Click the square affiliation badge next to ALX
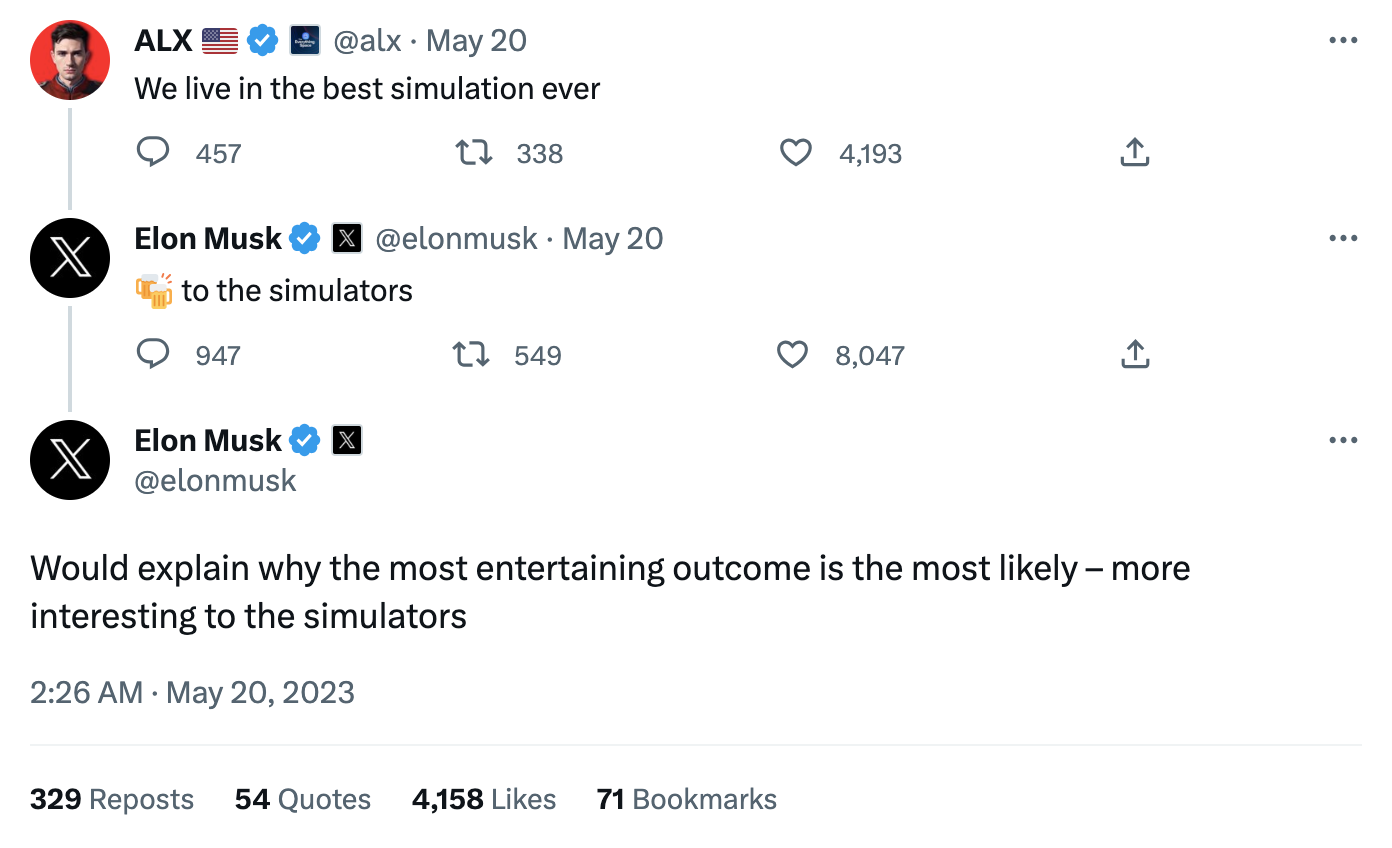Image resolution: width=1392 pixels, height=848 pixels. 303,40
